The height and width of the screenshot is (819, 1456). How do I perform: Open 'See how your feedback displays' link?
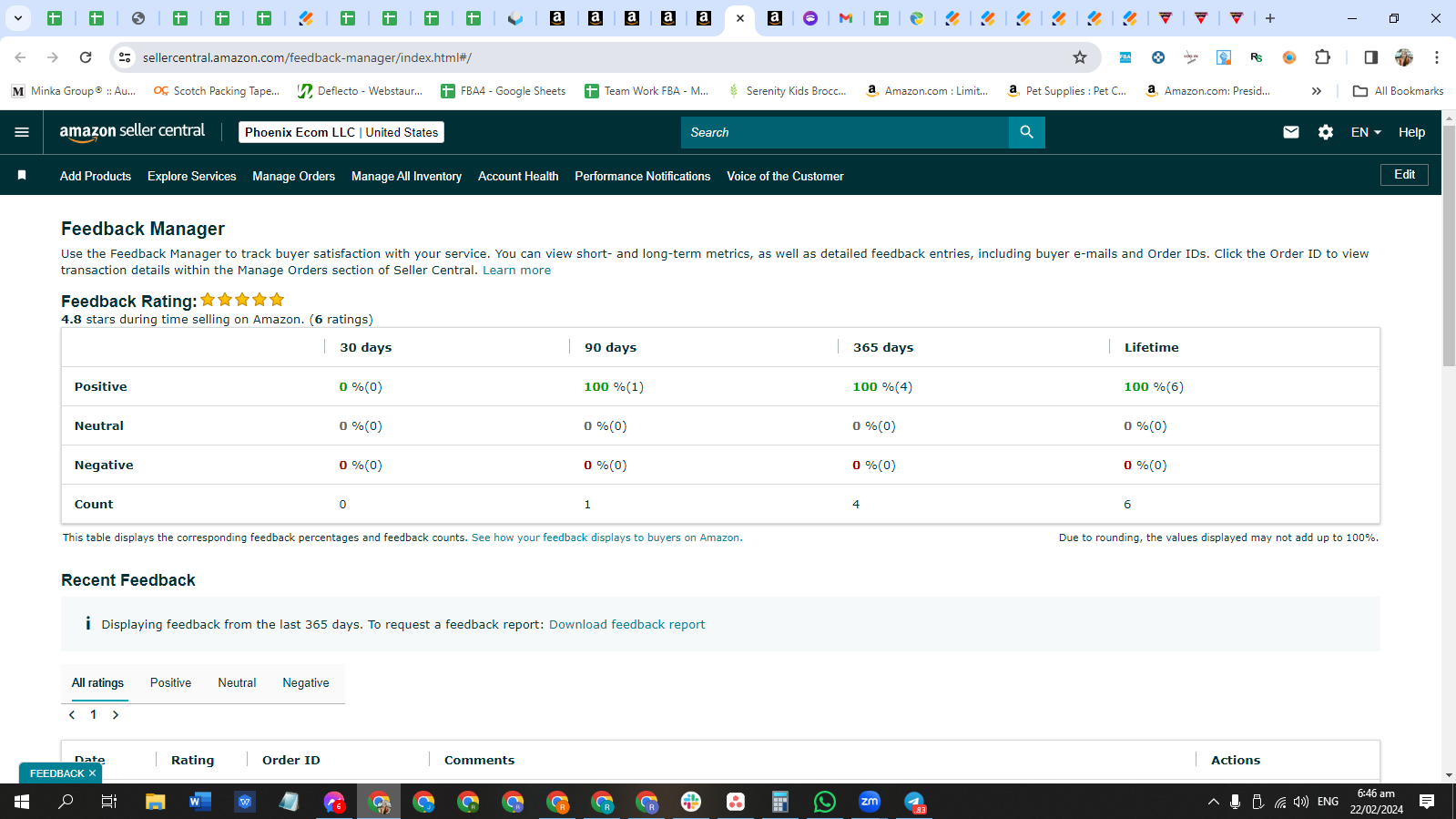(x=606, y=537)
